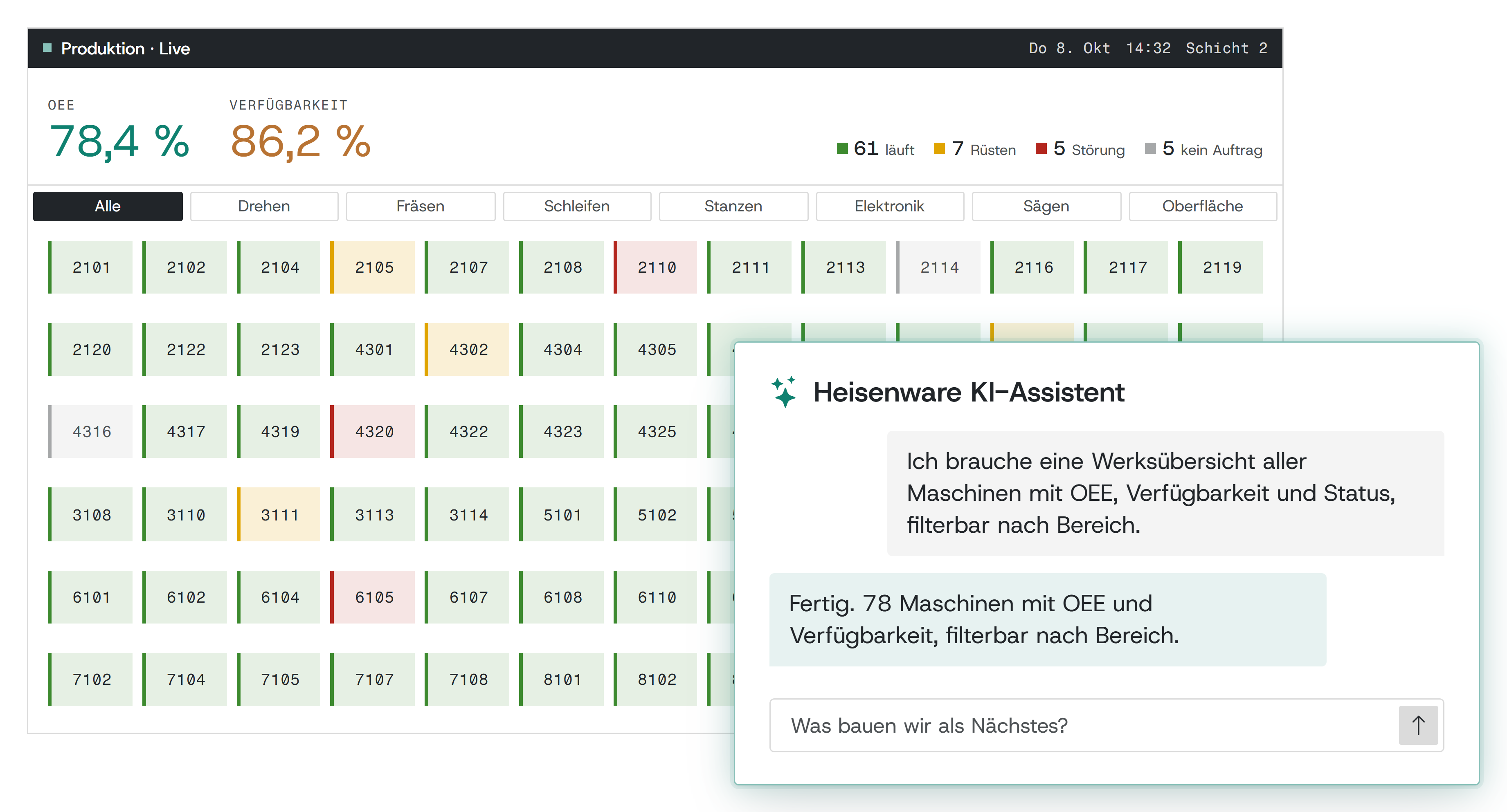Click the gray 'kein Auftrag' legend square
Screen dimensions: 1507x812
click(x=1150, y=148)
